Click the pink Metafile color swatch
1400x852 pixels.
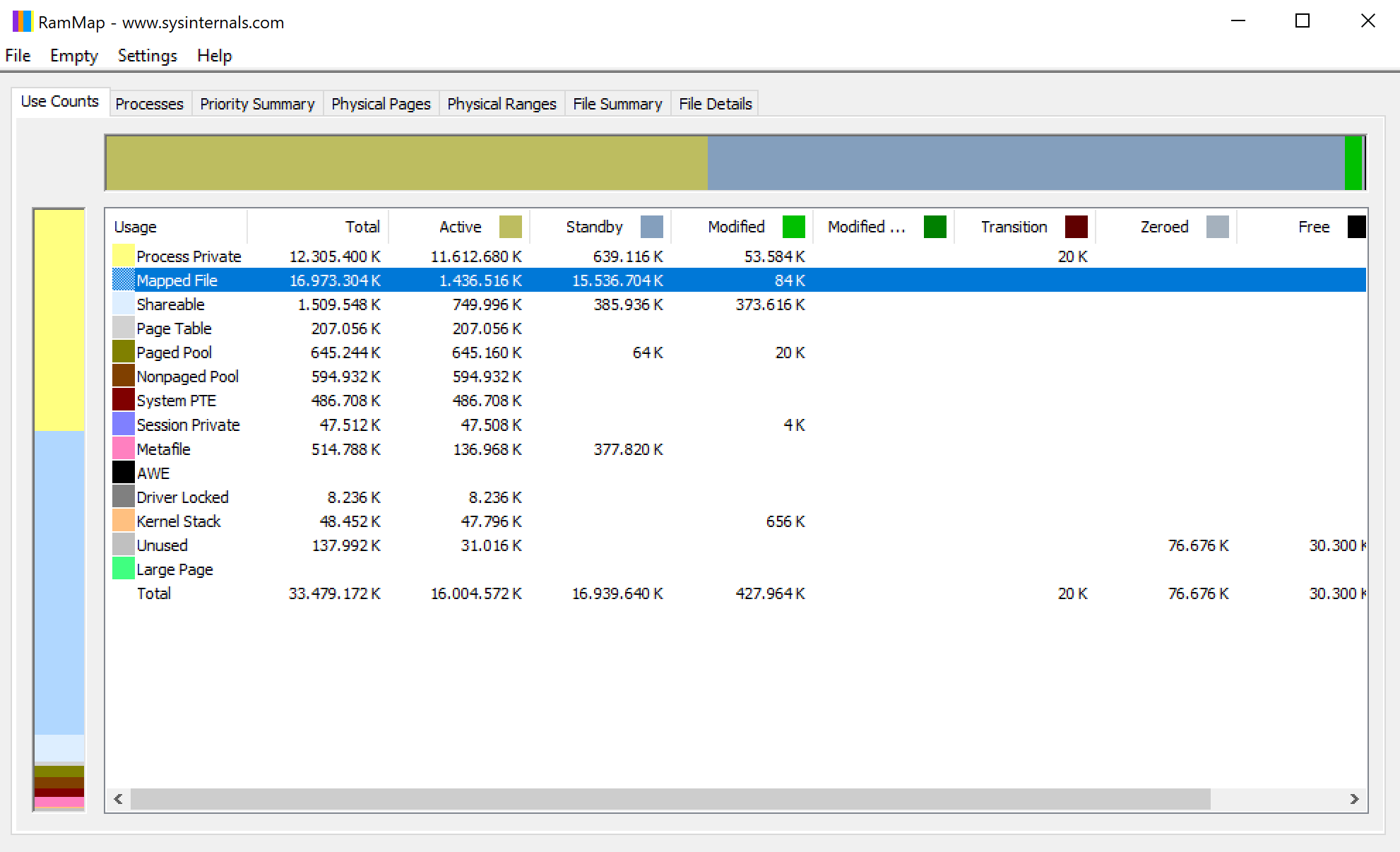[124, 449]
